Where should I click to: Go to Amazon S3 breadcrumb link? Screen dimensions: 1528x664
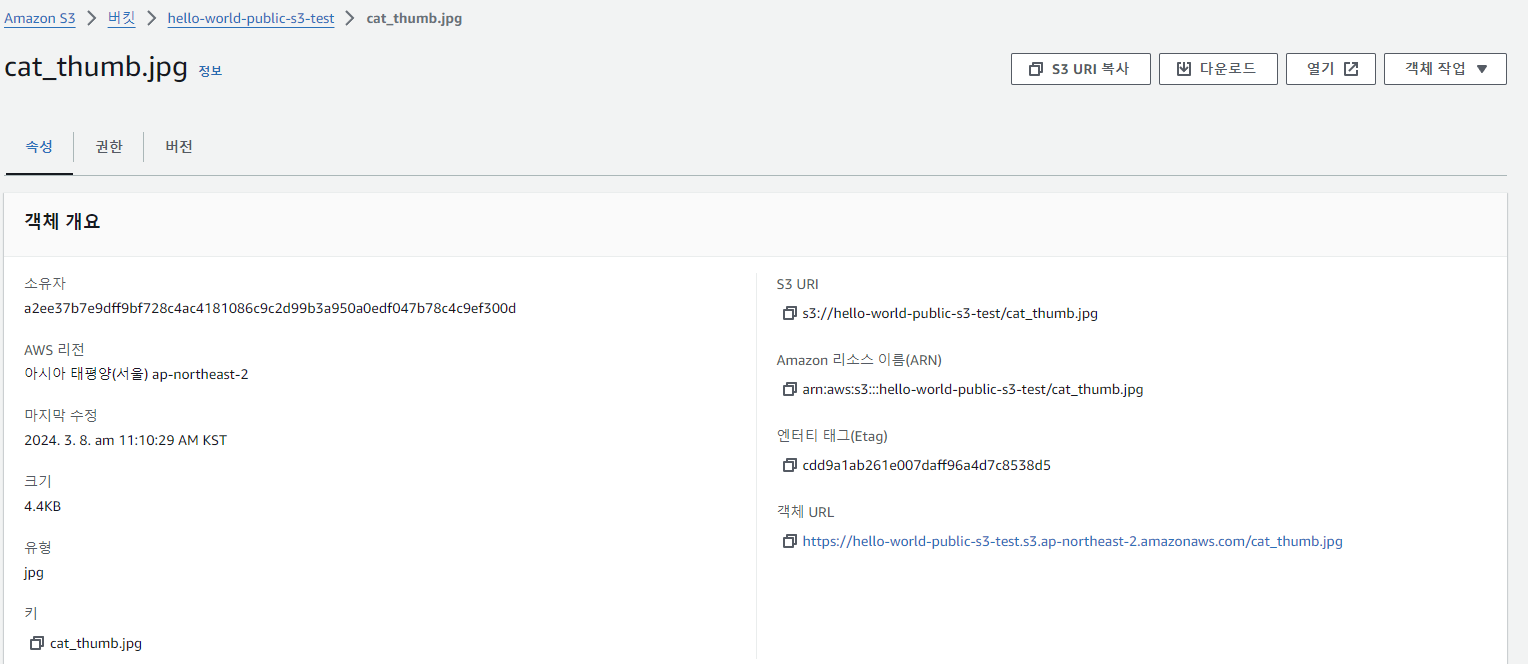tap(40, 18)
